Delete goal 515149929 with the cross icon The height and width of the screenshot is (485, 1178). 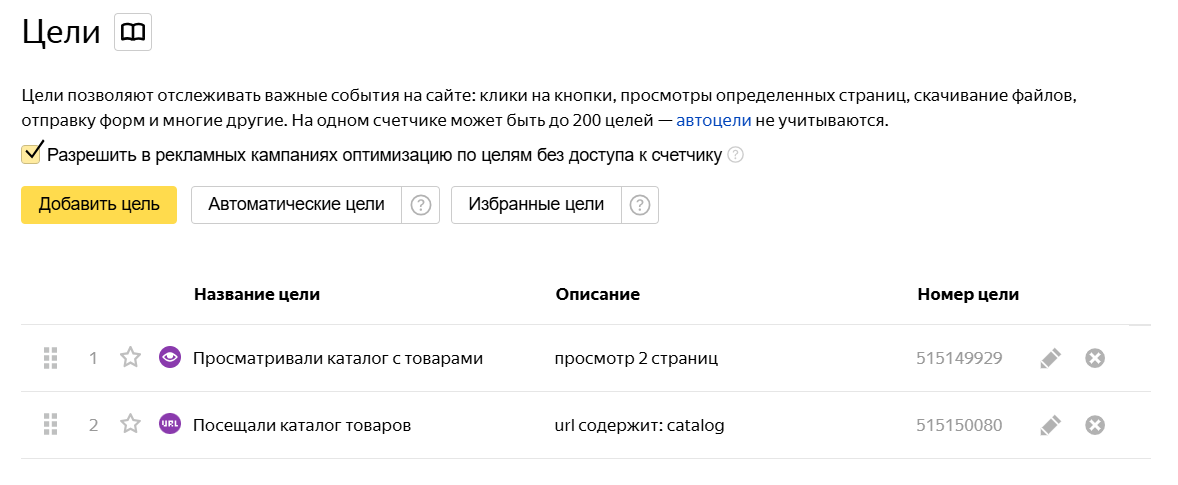[1095, 358]
